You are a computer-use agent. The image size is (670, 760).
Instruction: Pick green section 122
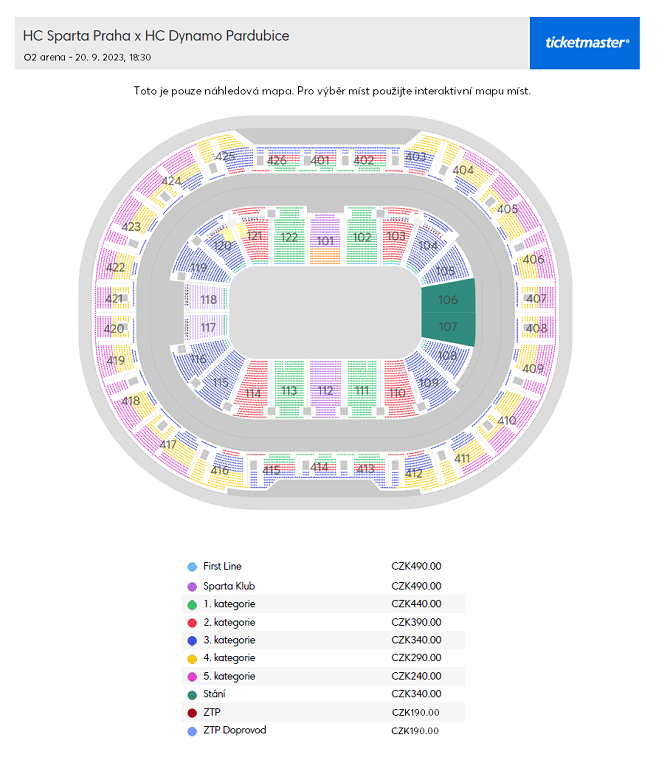(x=289, y=237)
